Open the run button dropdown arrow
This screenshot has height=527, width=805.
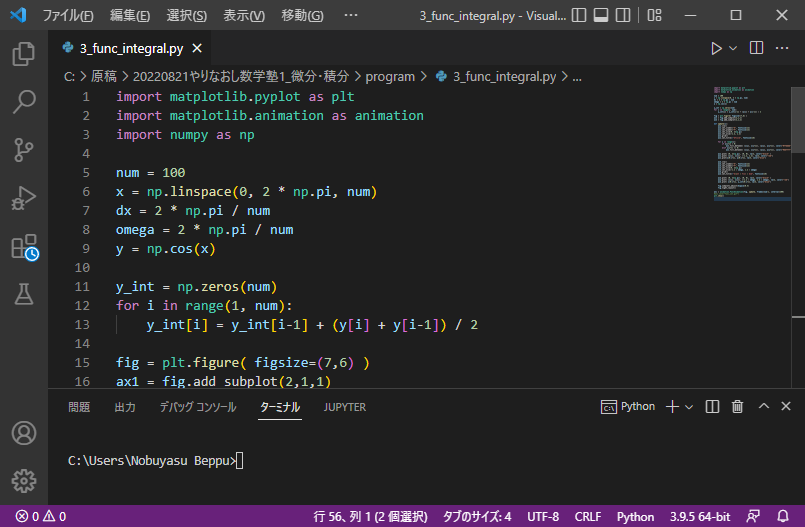(x=733, y=48)
